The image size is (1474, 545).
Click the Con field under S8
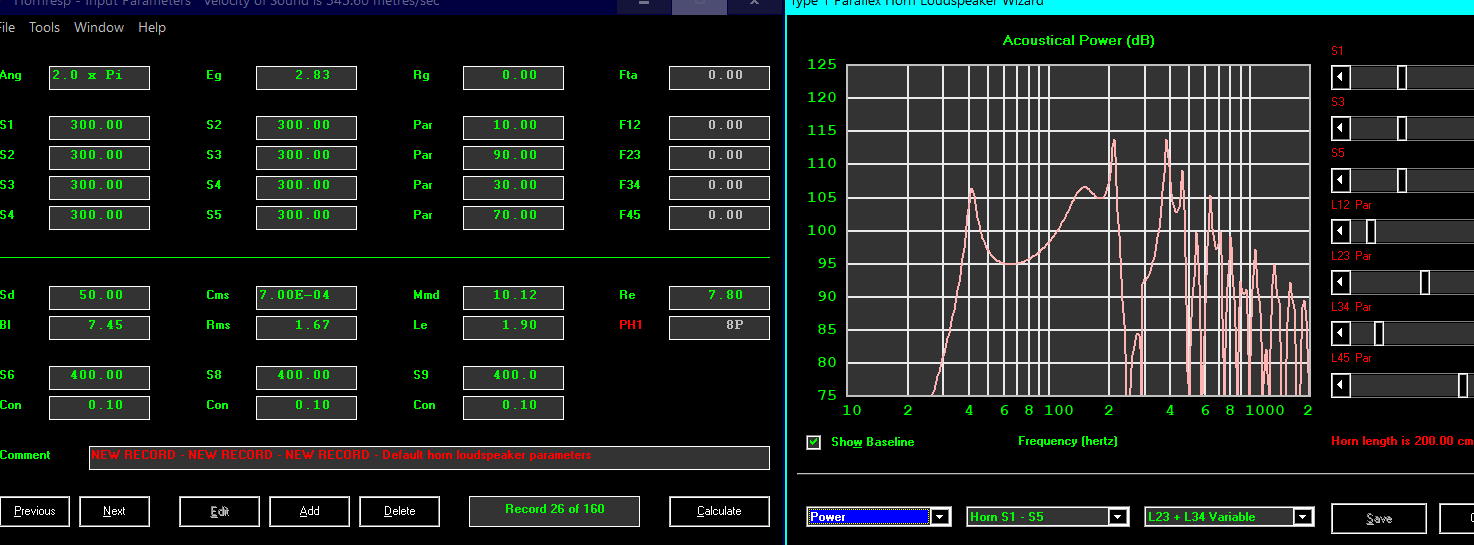click(306, 407)
